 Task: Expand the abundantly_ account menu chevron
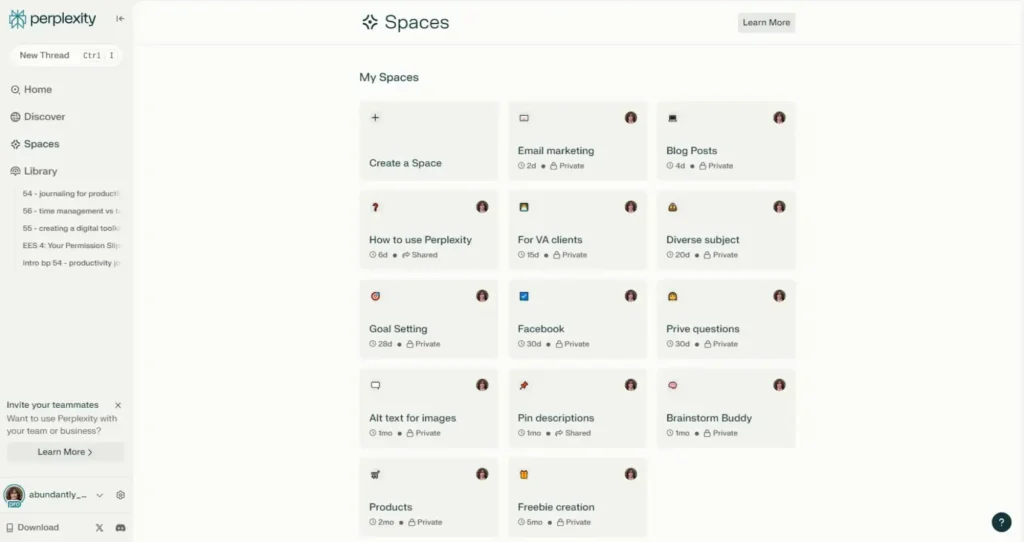pyautogui.click(x=99, y=496)
